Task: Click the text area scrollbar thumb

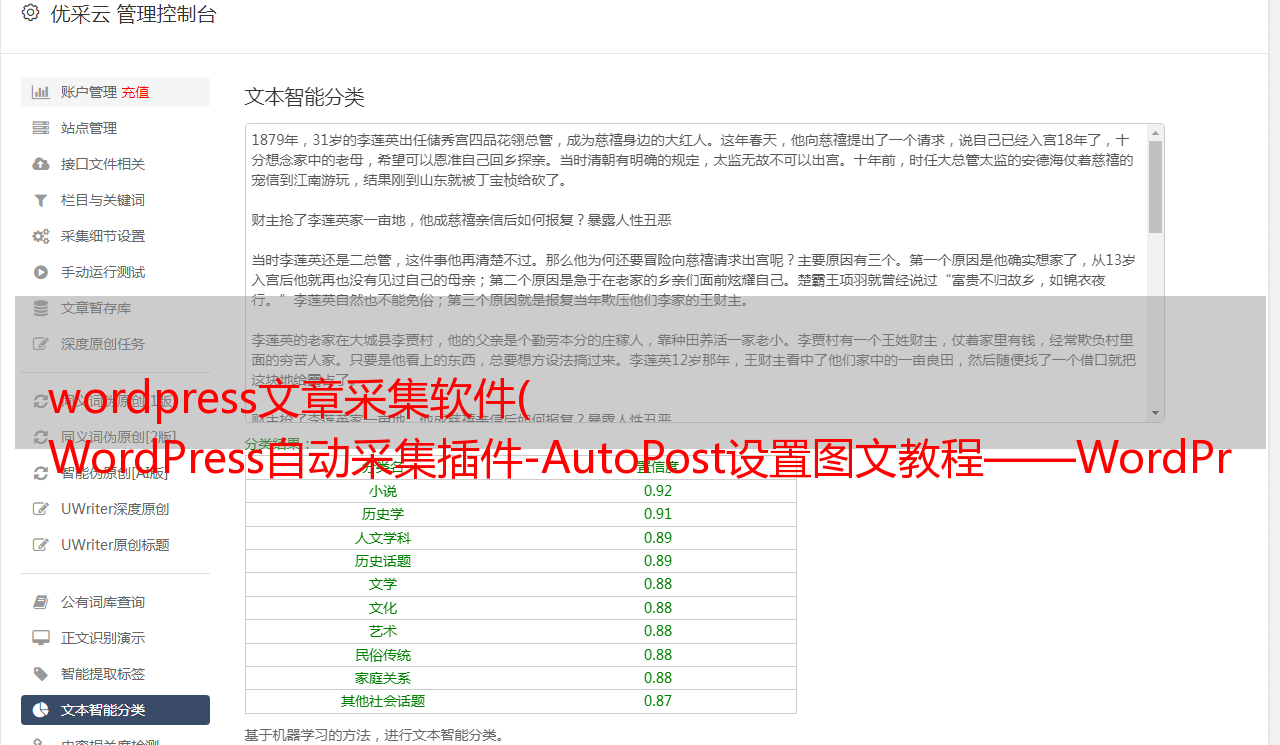Action: 1155,187
